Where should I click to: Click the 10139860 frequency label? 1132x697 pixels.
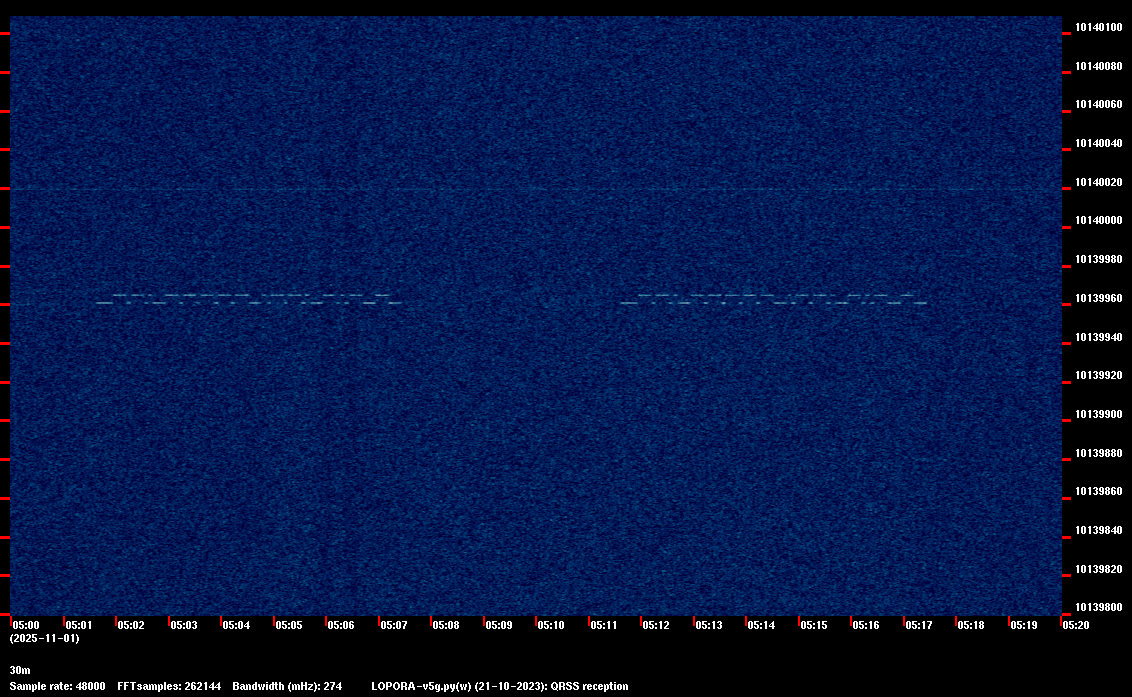point(1099,491)
